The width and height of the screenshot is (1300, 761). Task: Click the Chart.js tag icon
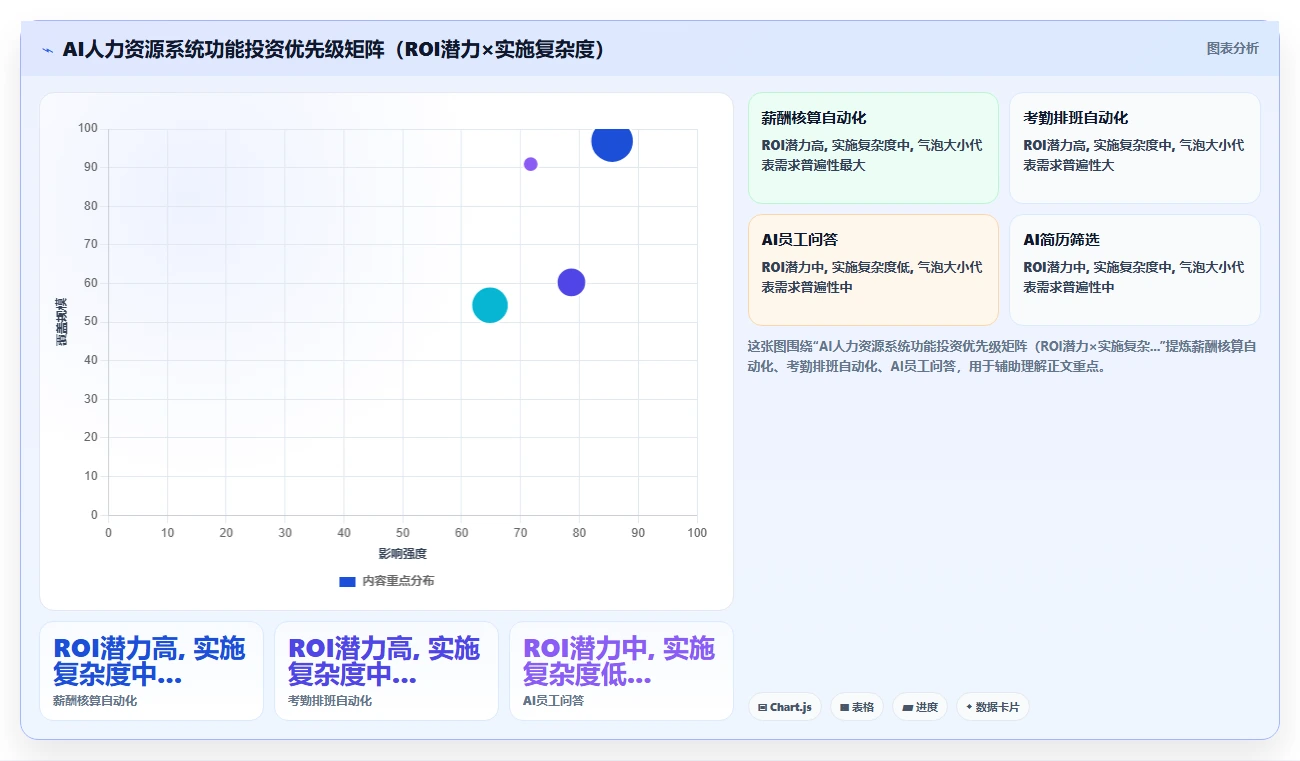click(763, 707)
